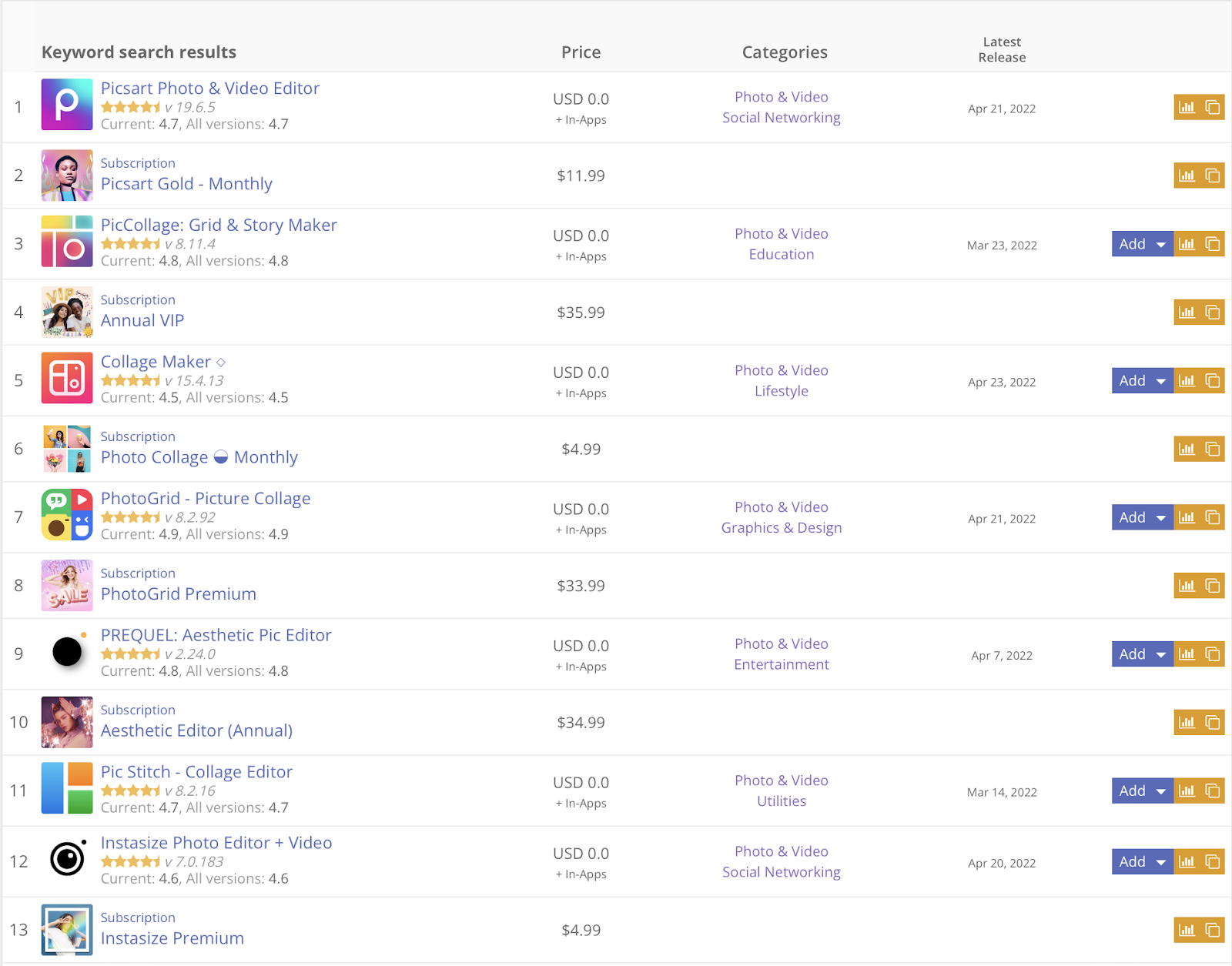
Task: Open chart stats for Picsart Photo & Video Editor
Action: (x=1187, y=107)
